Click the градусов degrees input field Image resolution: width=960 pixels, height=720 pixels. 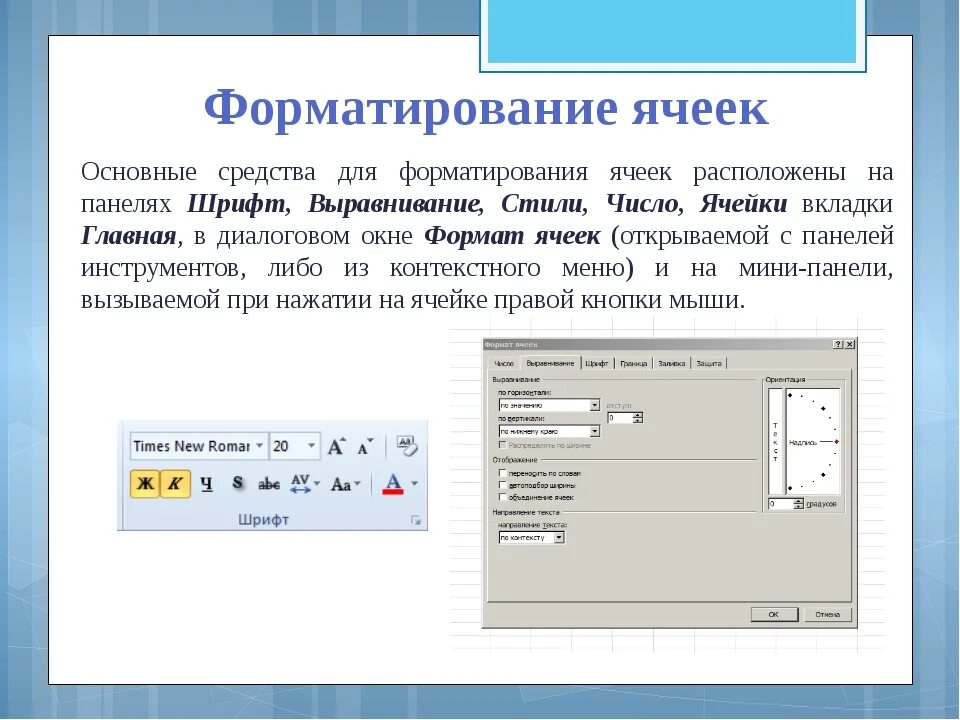coord(781,504)
